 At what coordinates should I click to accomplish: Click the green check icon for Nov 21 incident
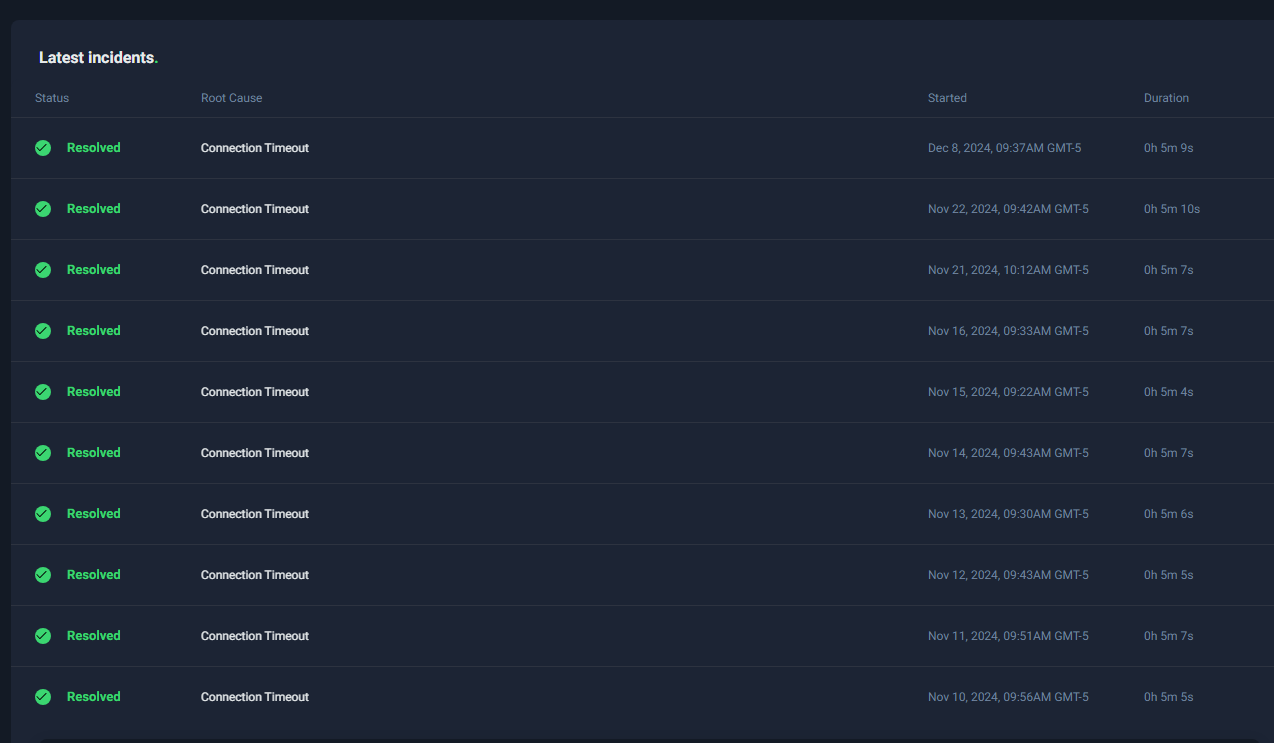pos(43,270)
